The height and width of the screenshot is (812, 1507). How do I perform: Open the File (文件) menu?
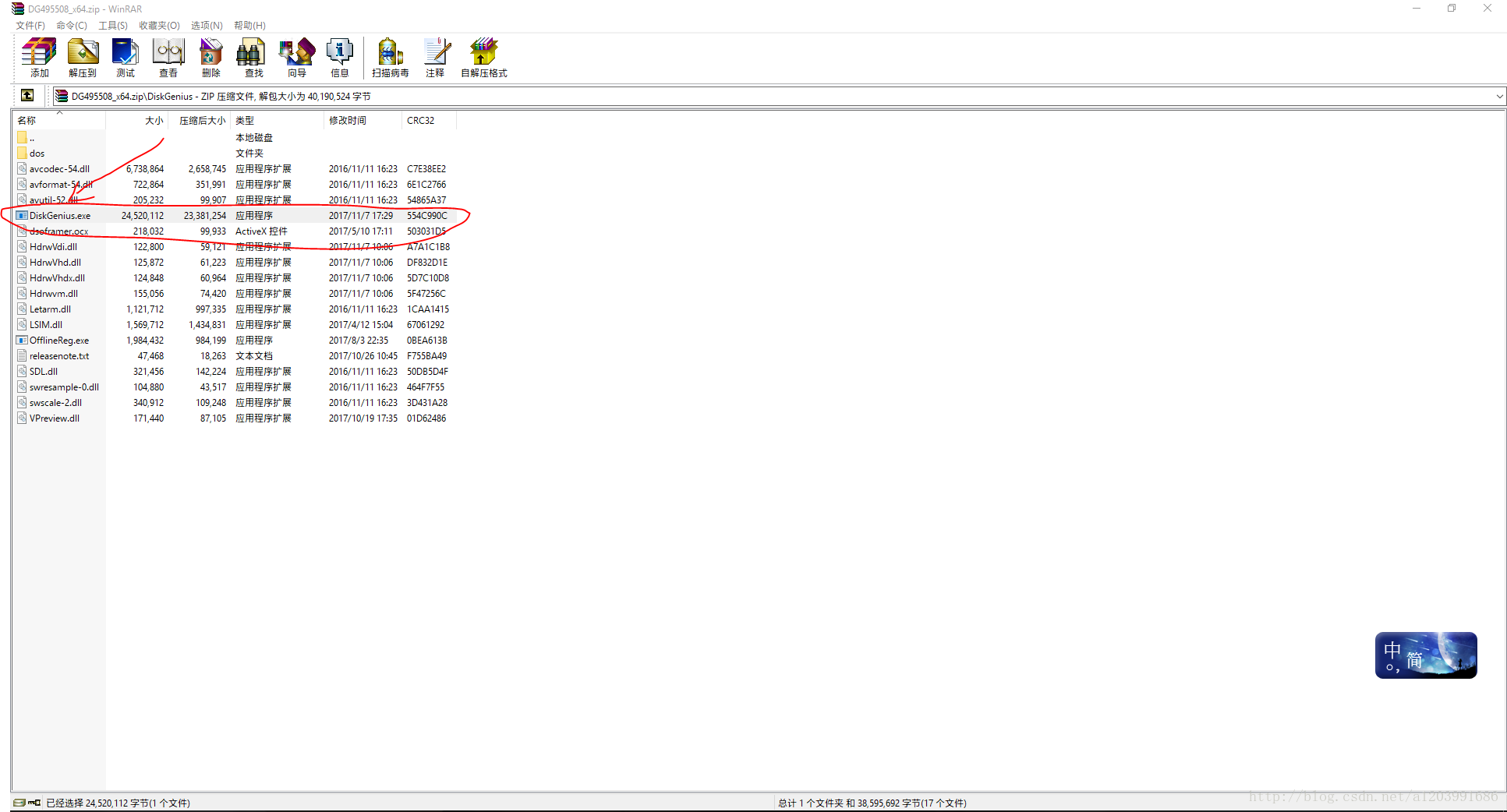pos(30,26)
